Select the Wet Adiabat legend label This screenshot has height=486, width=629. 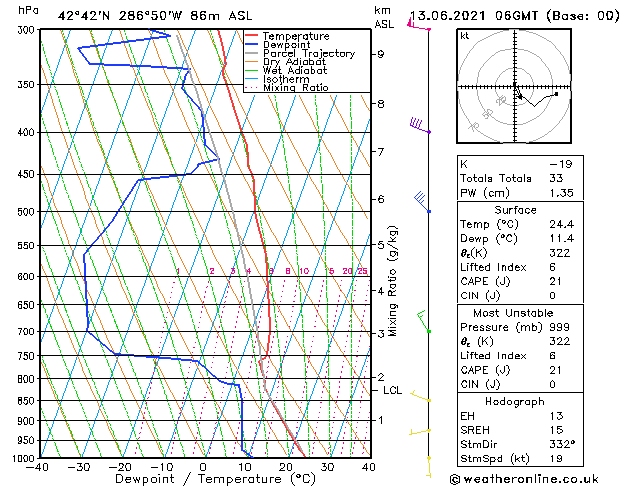(295, 71)
